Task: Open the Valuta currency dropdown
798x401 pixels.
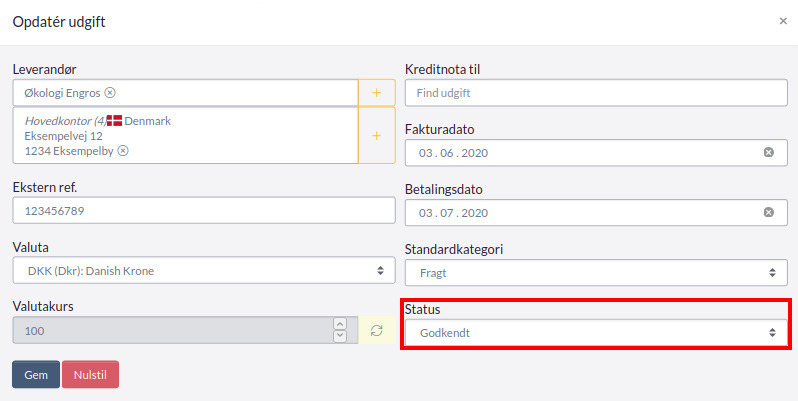Action: pos(204,270)
